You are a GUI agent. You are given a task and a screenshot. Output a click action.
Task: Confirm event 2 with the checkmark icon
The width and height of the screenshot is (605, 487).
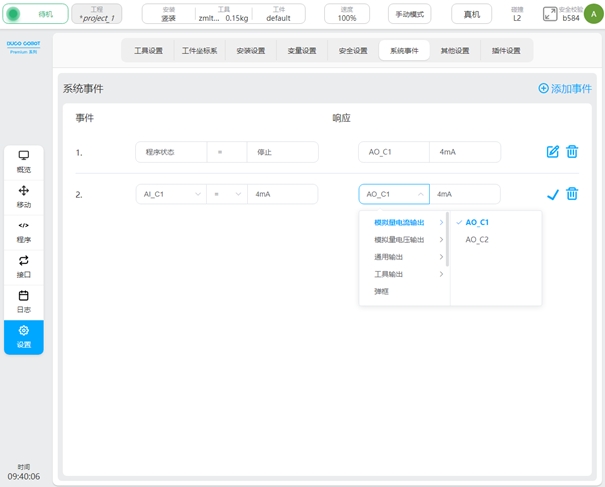click(x=553, y=194)
